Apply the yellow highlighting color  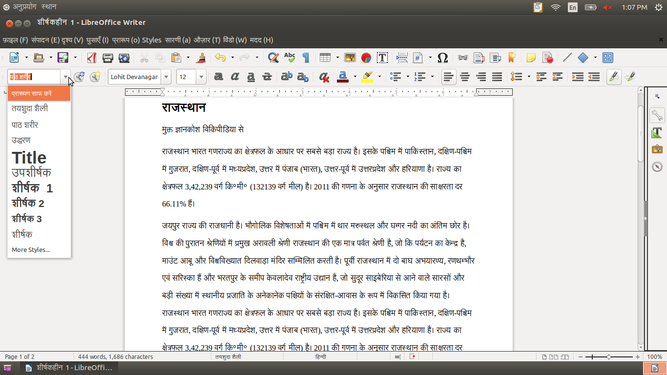click(x=368, y=77)
